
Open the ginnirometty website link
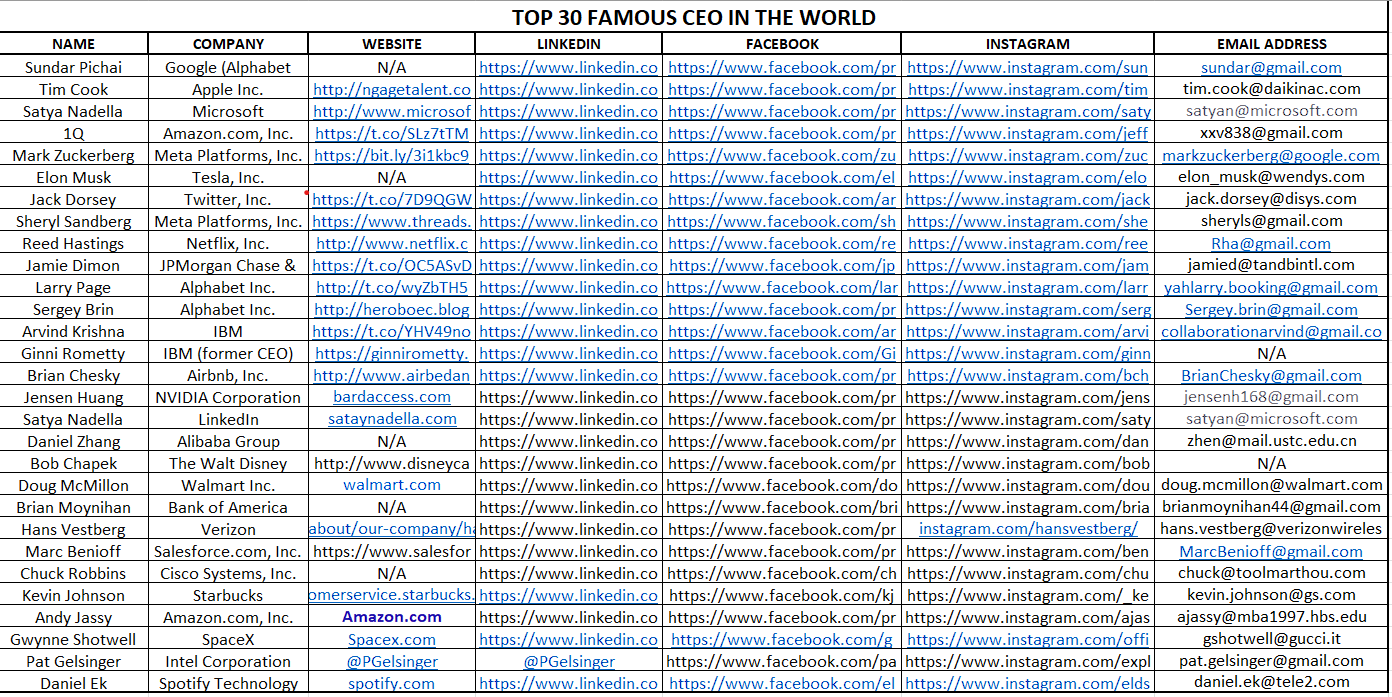(392, 353)
